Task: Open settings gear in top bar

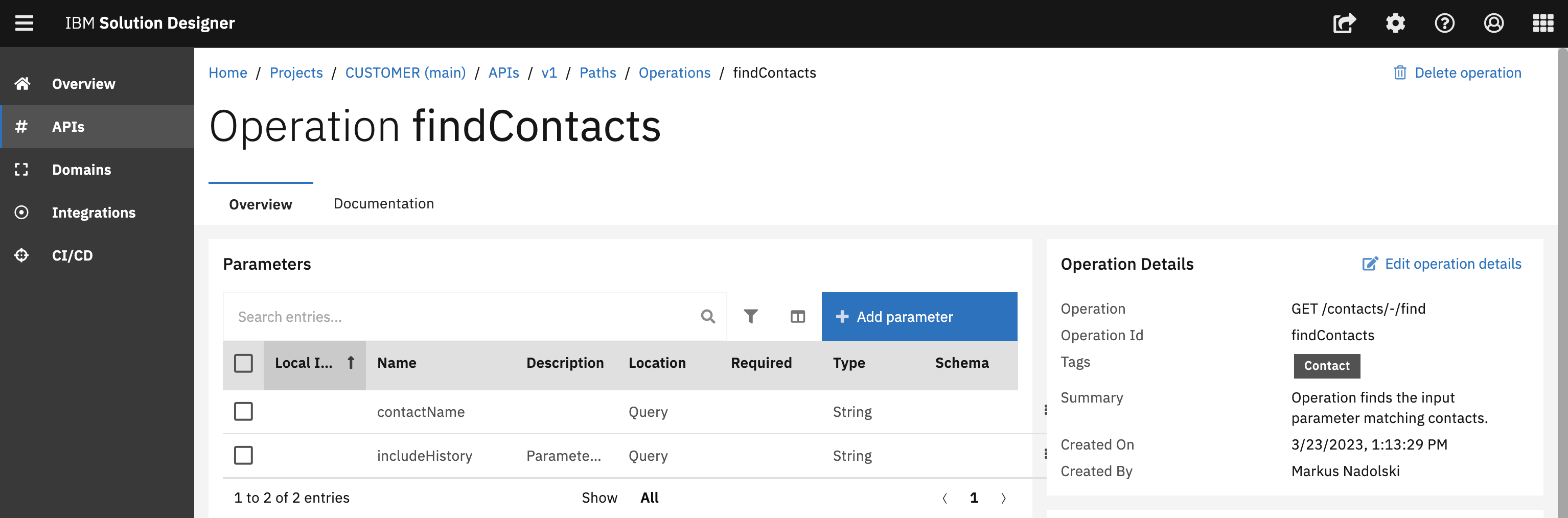Action: click(x=1395, y=23)
